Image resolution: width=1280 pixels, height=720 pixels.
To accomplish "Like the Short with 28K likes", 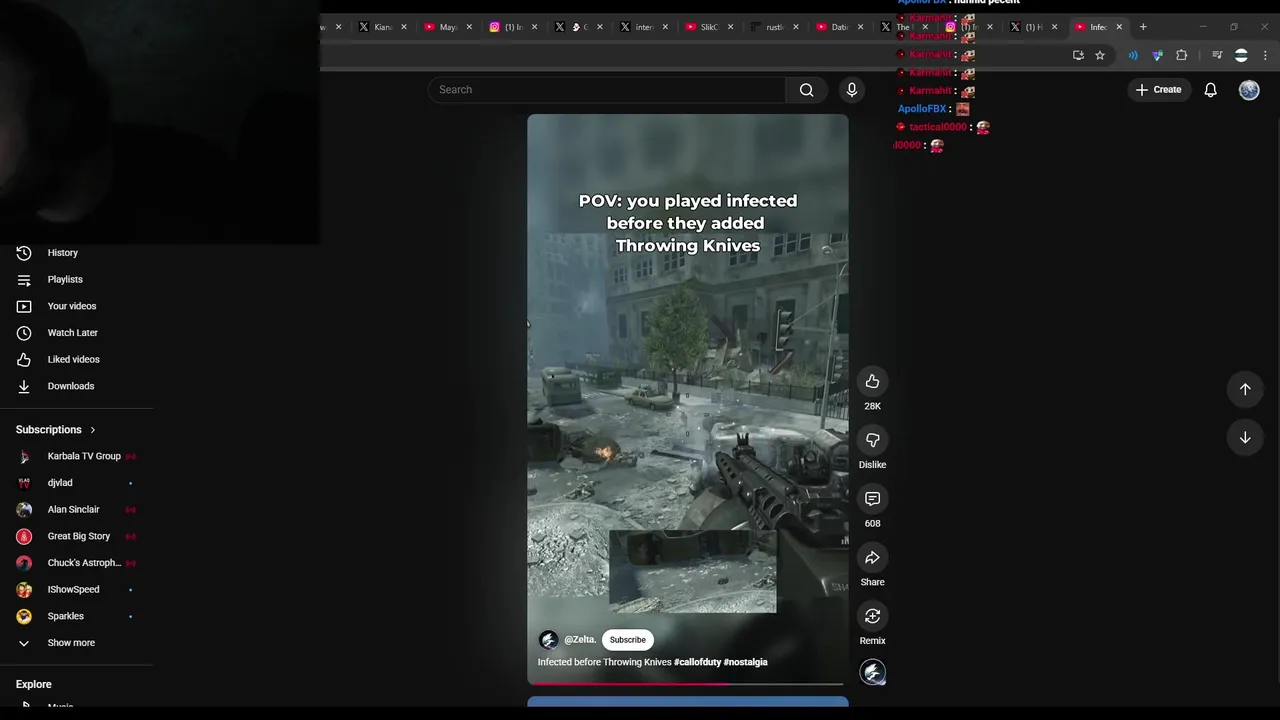I will (x=872, y=381).
